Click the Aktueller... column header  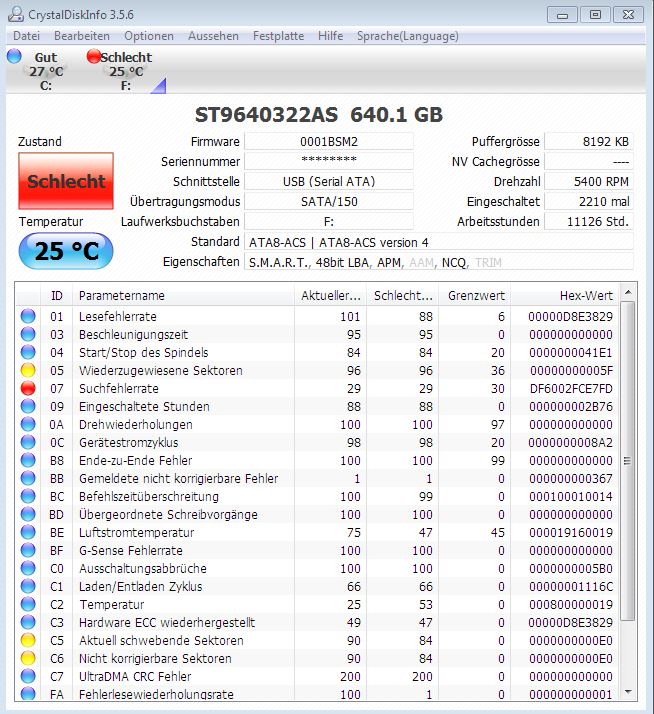pos(331,296)
